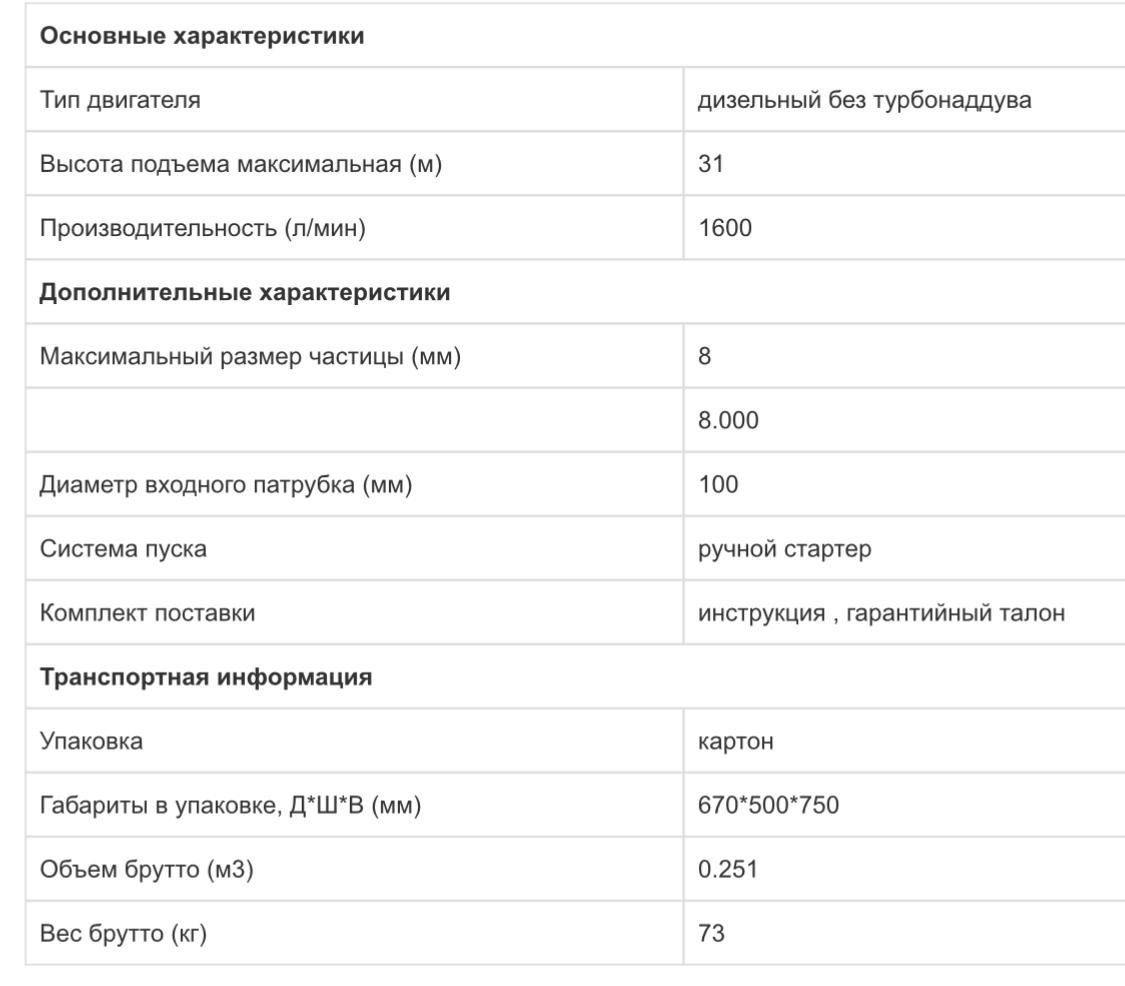The width and height of the screenshot is (1125, 986).
Task: Select the packaging value 'картон'
Action: click(735, 741)
